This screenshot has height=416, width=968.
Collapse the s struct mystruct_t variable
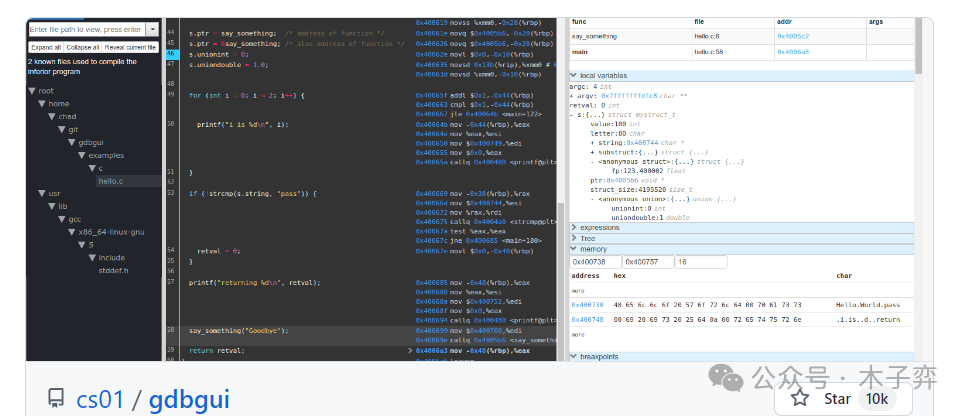pos(571,115)
